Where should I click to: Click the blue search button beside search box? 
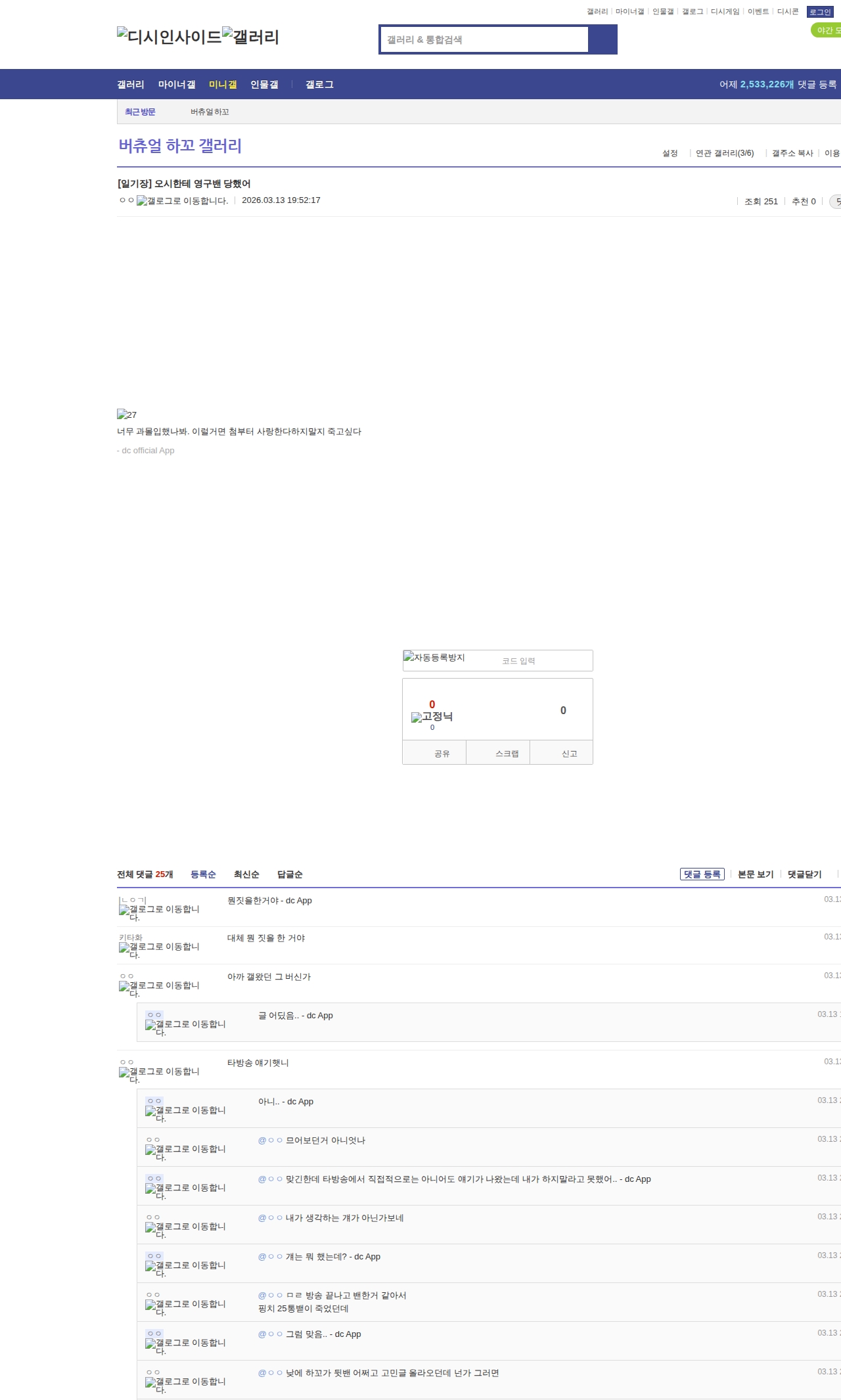pos(602,39)
